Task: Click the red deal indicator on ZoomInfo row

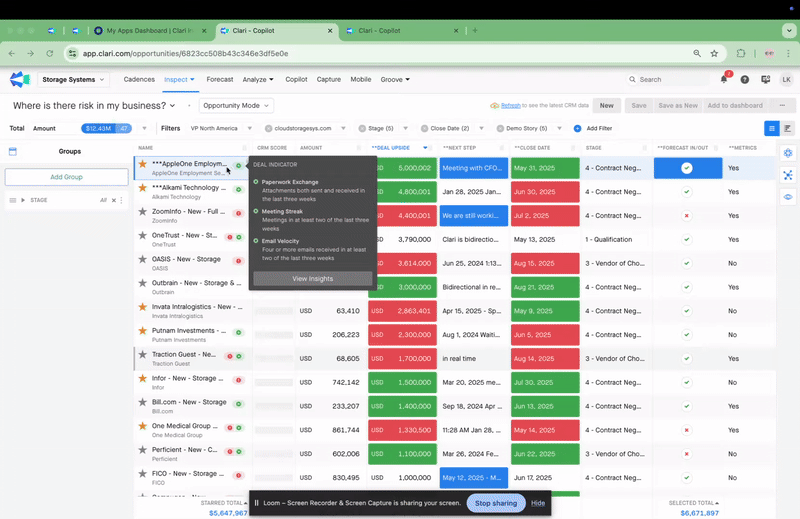Action: coord(238,213)
